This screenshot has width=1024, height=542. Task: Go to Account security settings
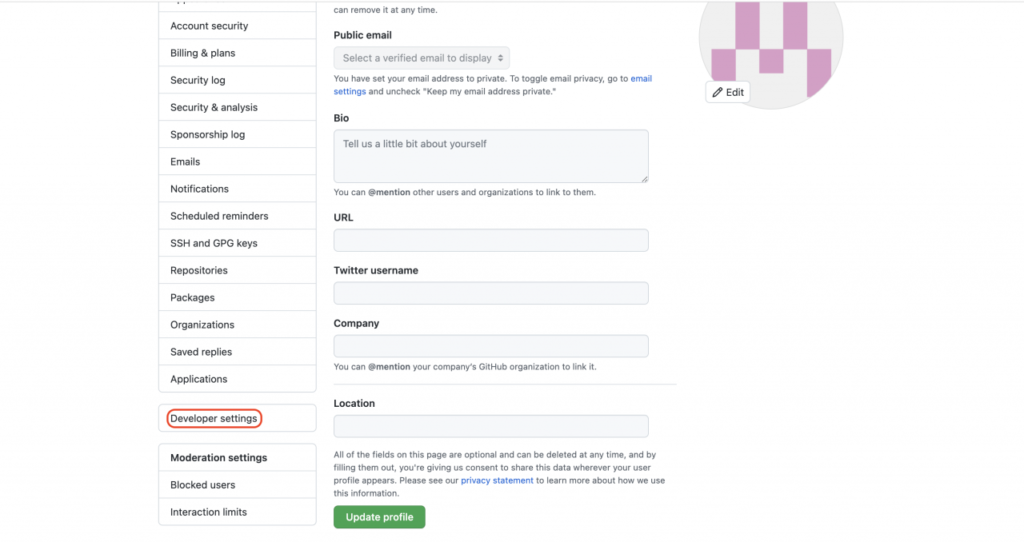click(209, 26)
